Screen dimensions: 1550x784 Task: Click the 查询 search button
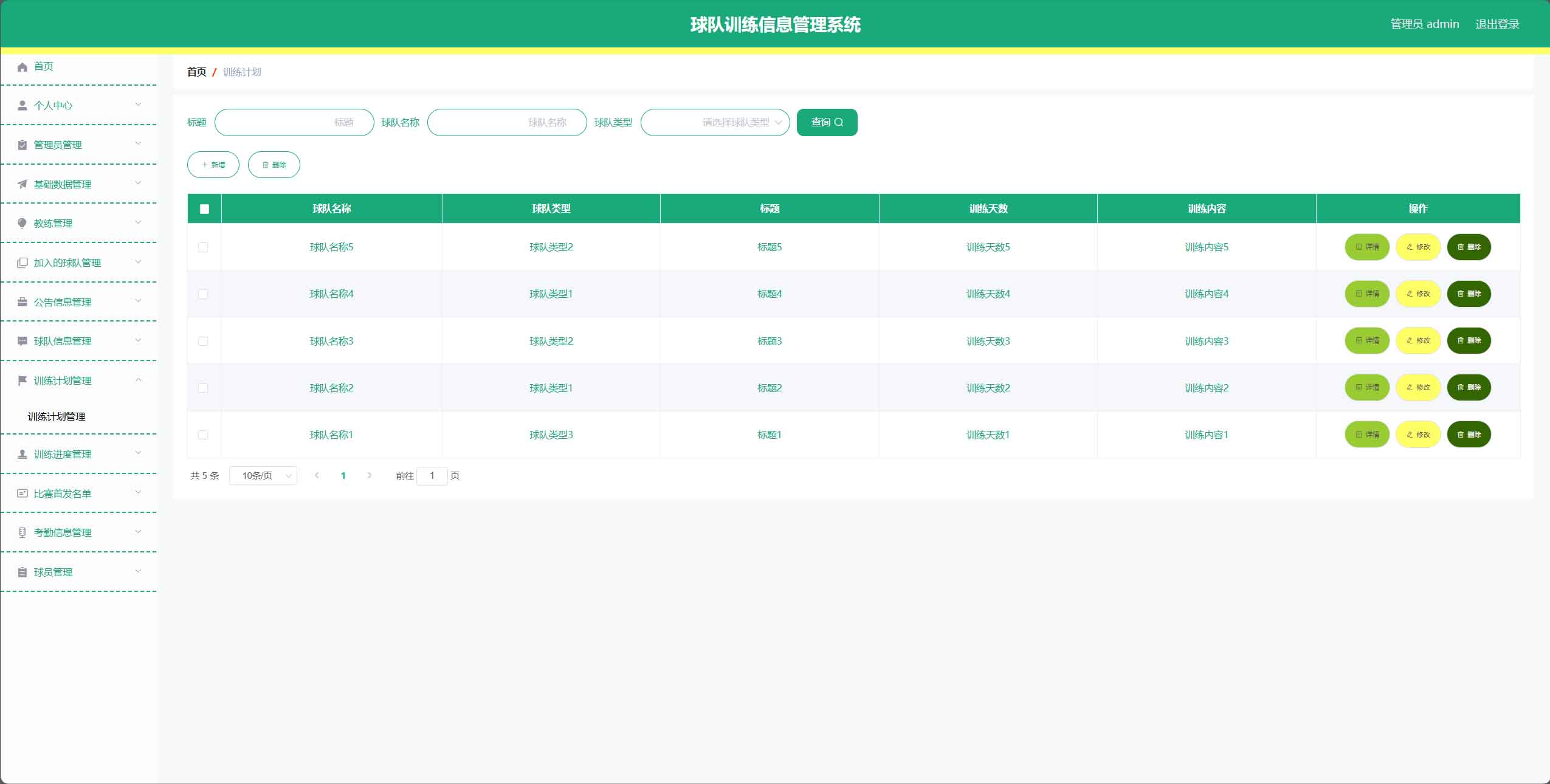click(x=827, y=122)
